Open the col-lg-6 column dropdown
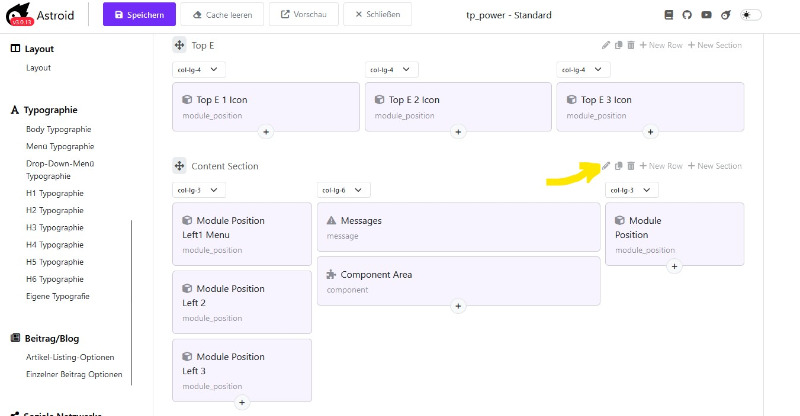The height and width of the screenshot is (416, 800). pyautogui.click(x=343, y=190)
